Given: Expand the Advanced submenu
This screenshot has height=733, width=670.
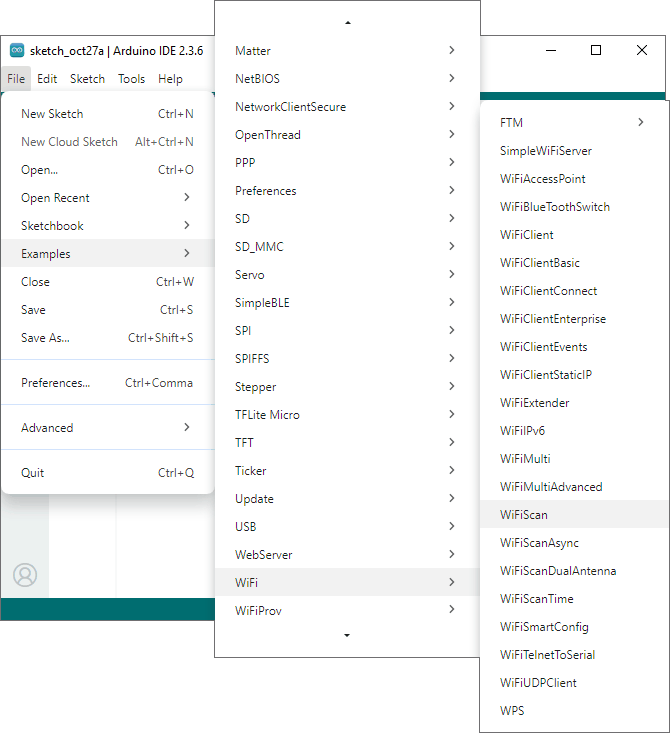Looking at the screenshot, I should click(107, 428).
